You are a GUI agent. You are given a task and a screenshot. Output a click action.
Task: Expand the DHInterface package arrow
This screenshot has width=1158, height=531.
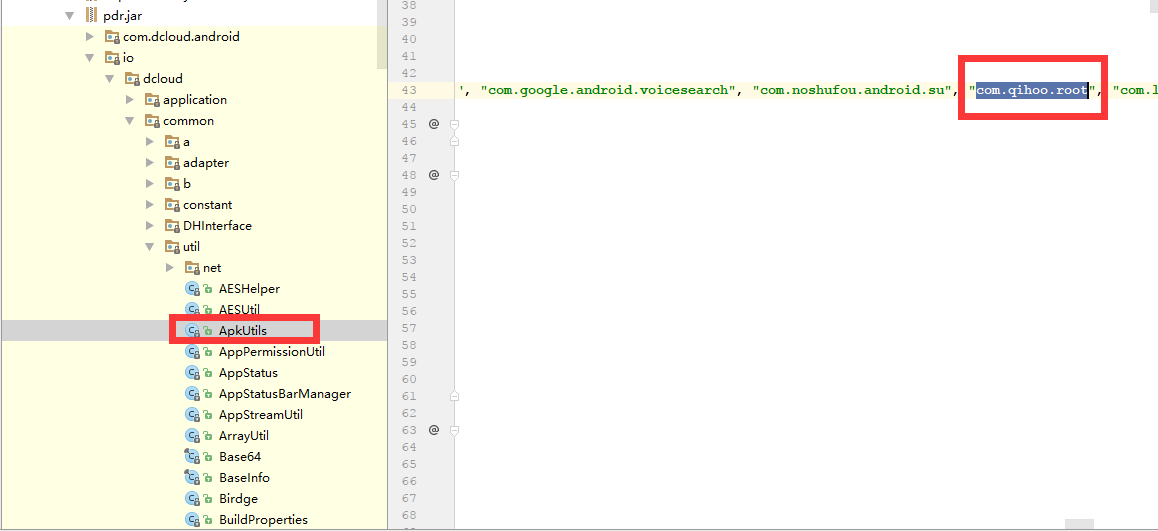pyautogui.click(x=150, y=226)
